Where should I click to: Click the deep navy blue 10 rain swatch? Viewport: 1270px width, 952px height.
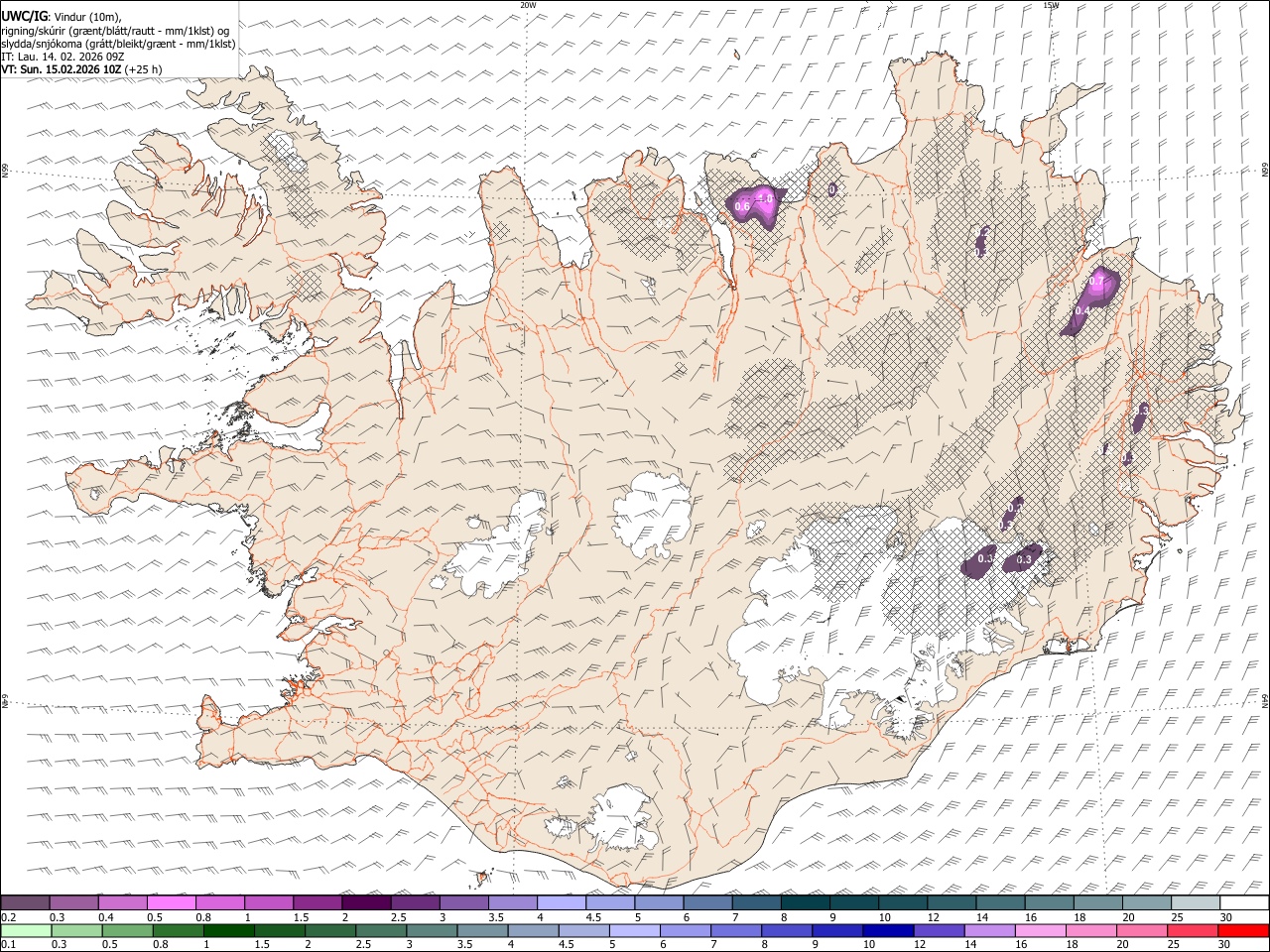888,930
